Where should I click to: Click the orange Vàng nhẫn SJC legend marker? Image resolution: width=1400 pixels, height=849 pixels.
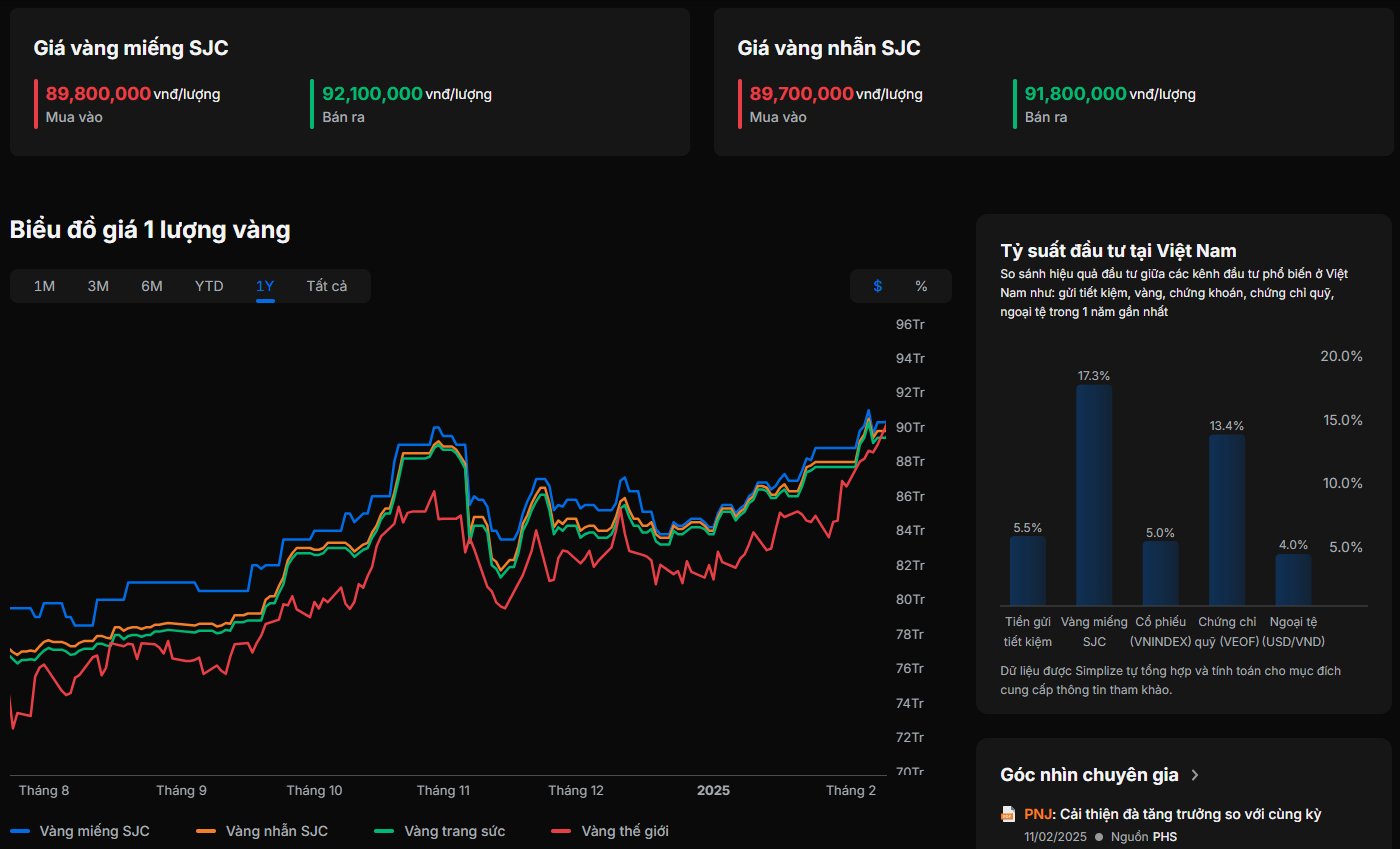click(206, 831)
